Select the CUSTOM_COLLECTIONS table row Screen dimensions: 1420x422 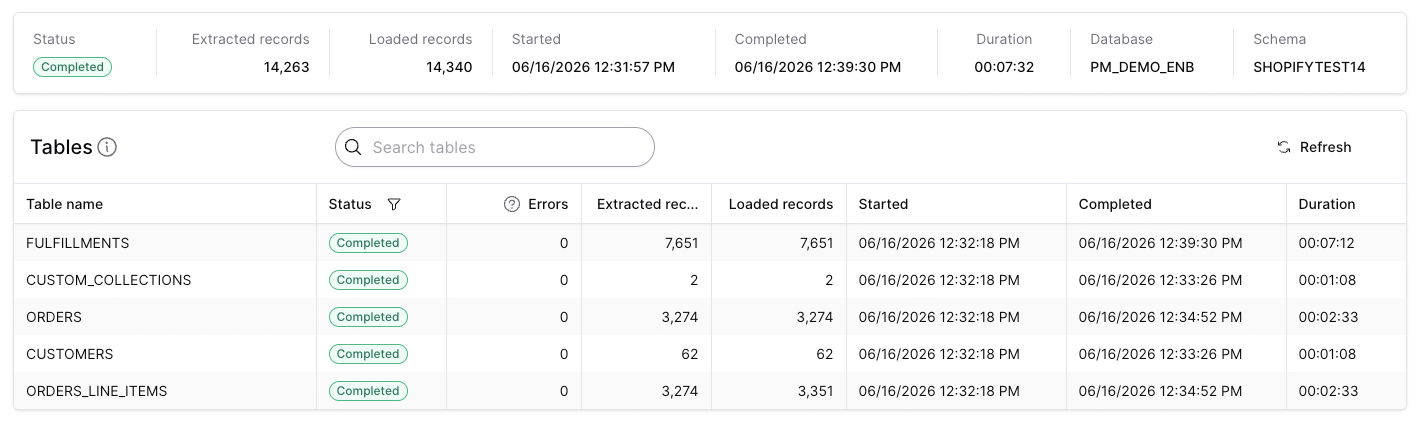tap(710, 280)
